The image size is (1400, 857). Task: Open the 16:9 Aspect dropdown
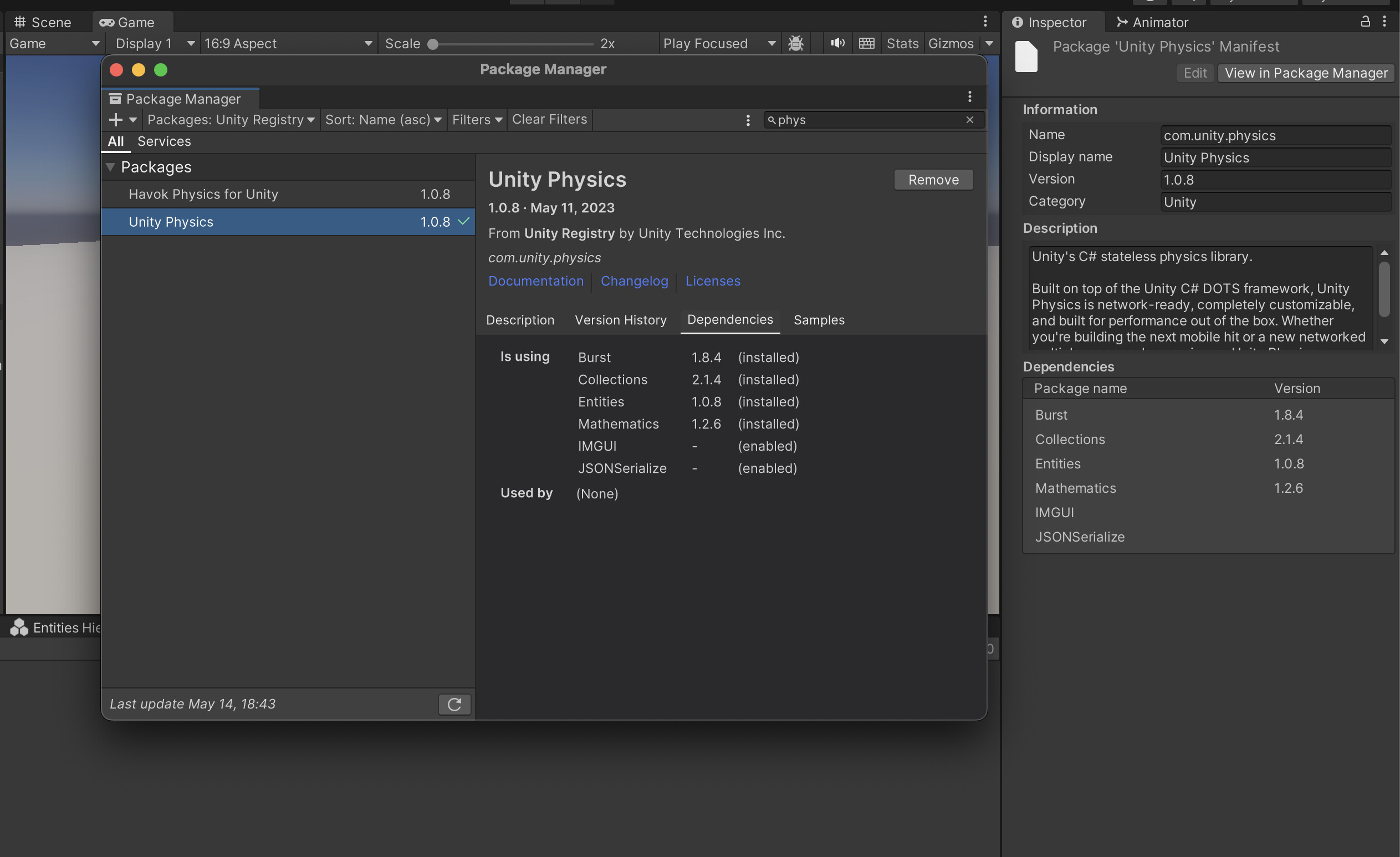[288, 43]
